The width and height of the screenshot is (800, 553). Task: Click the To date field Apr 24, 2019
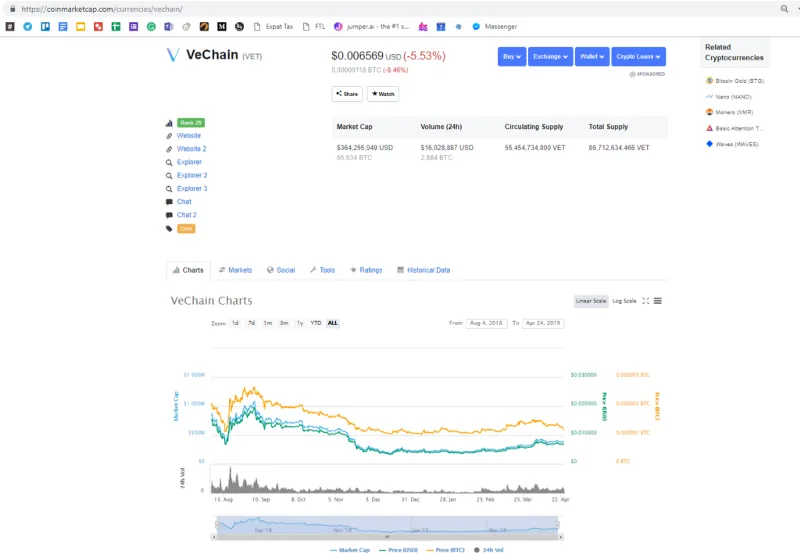coord(543,323)
